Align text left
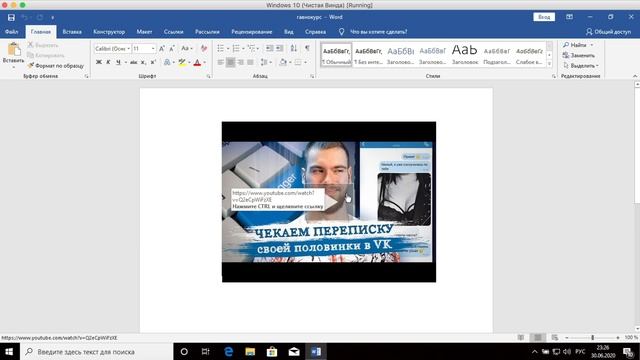This screenshot has height=360, width=640. pos(220,62)
